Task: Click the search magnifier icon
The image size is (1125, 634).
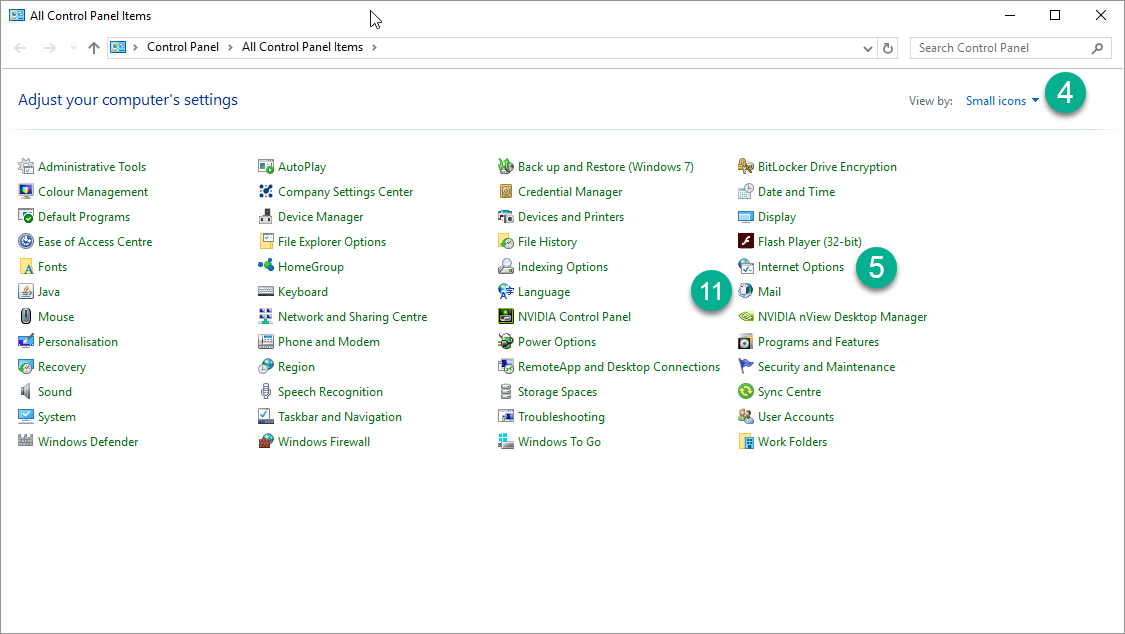Action: [x=1097, y=48]
